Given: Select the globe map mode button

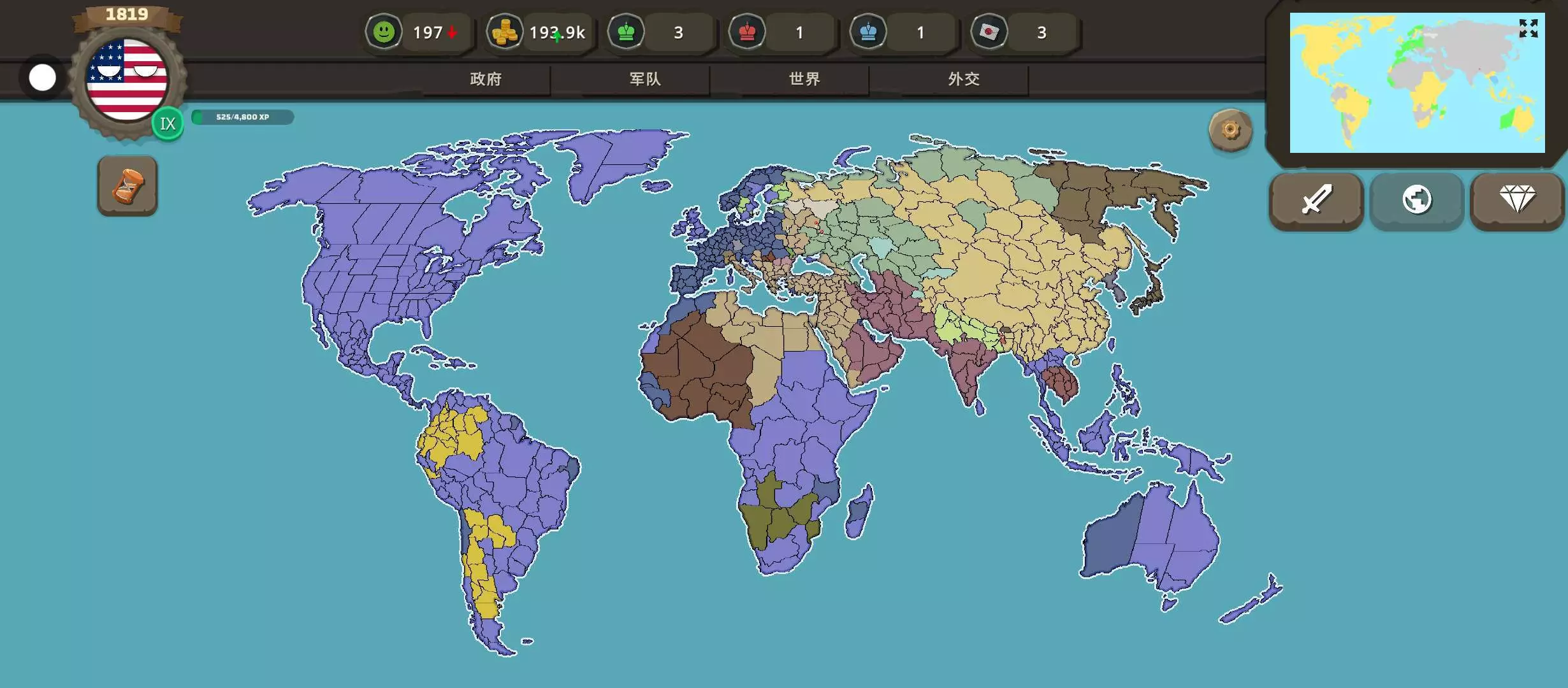Looking at the screenshot, I should pyautogui.click(x=1416, y=200).
